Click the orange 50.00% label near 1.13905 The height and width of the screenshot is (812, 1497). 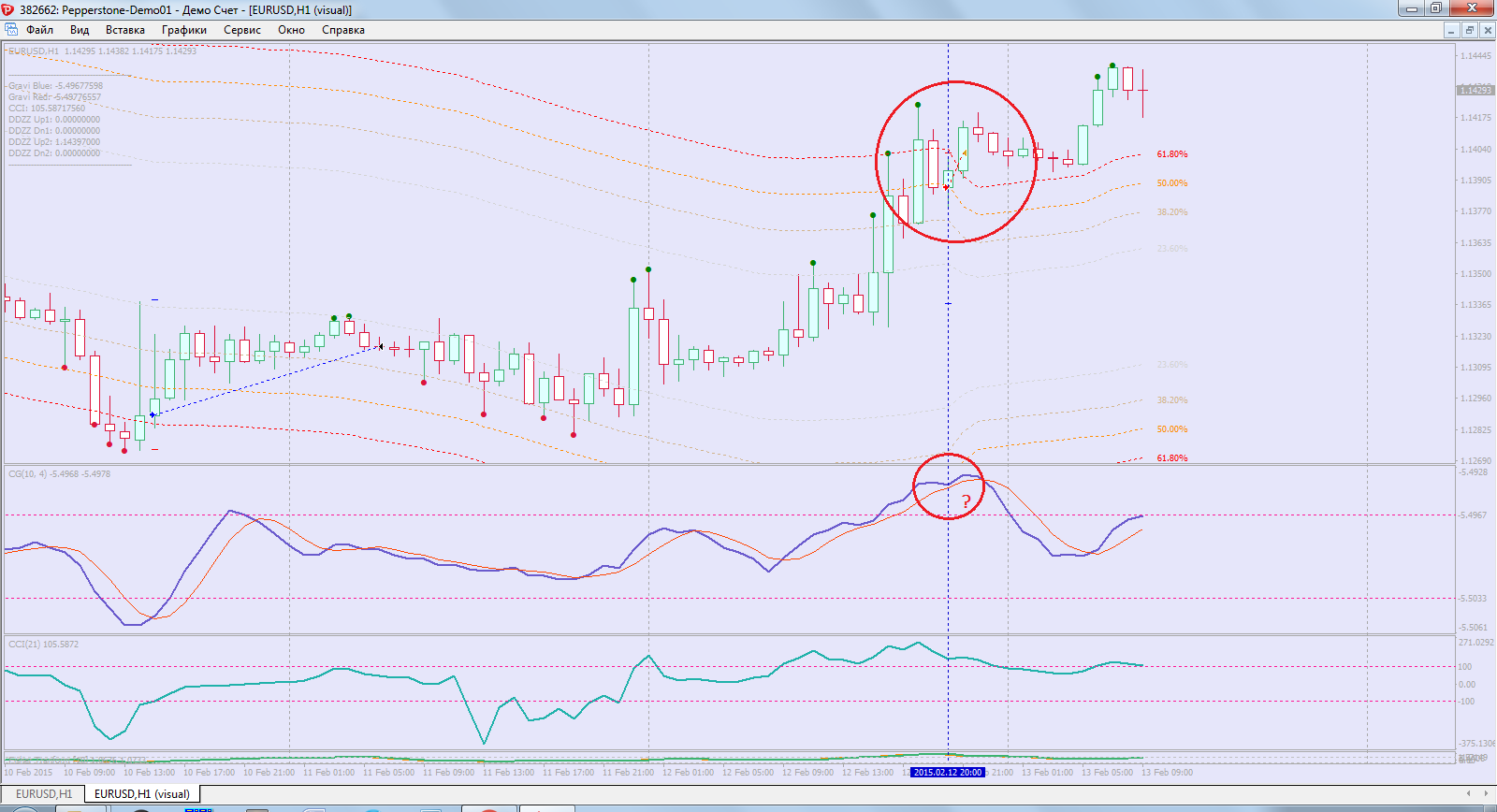coord(1172,183)
